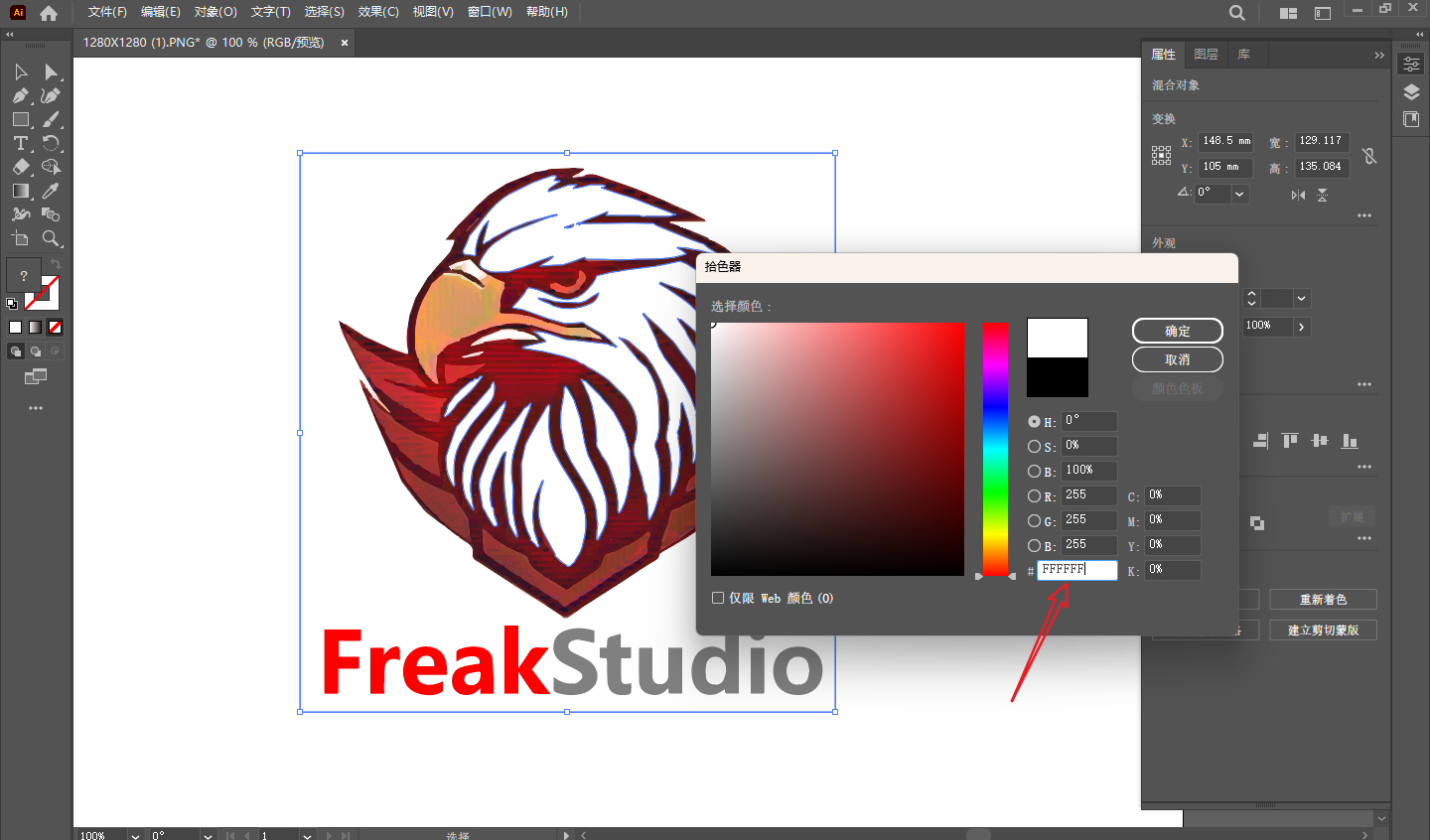Click 确定 in the color picker
Screen dimensions: 1430x840
coord(1178,331)
